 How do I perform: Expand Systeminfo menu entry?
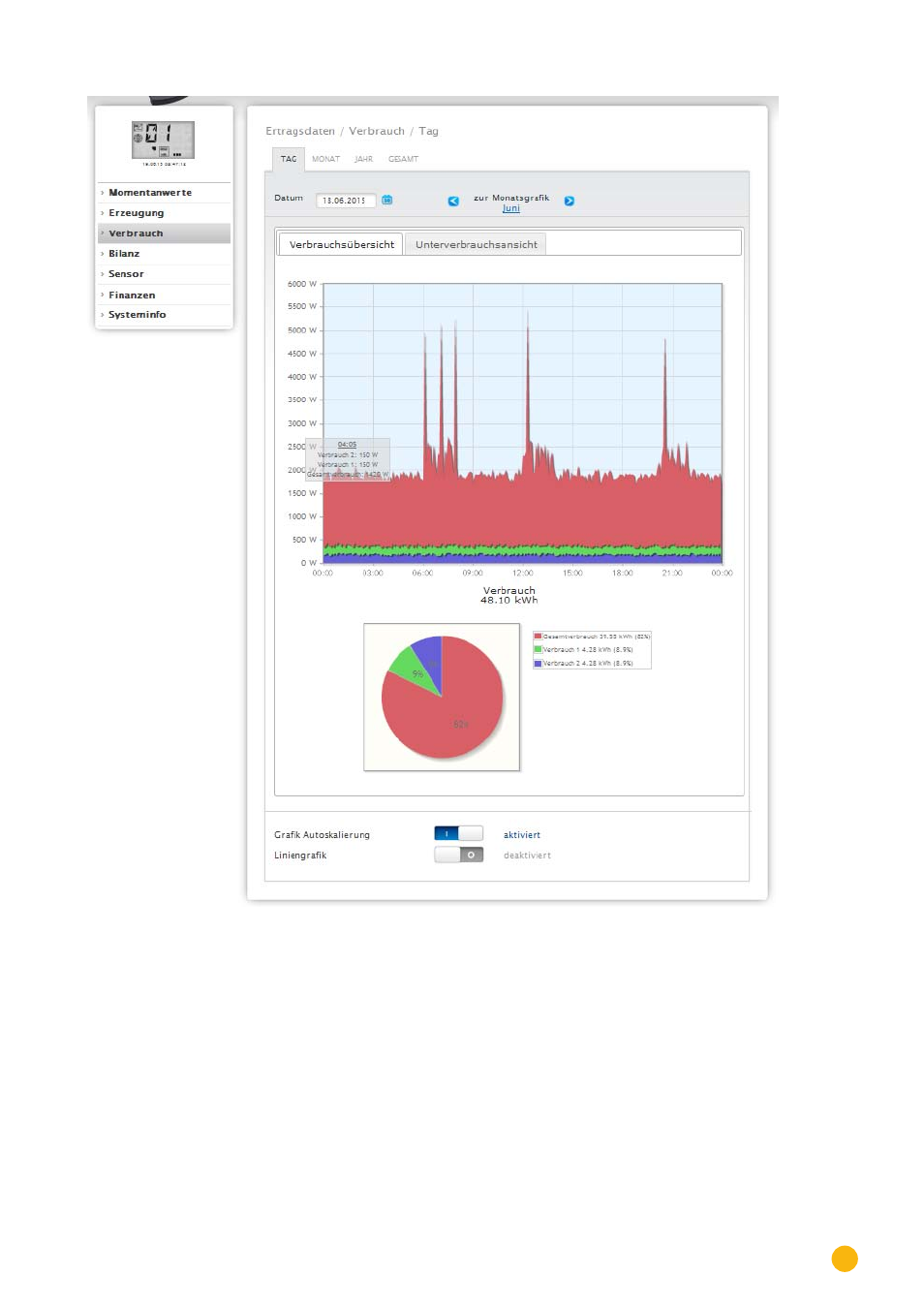point(164,315)
